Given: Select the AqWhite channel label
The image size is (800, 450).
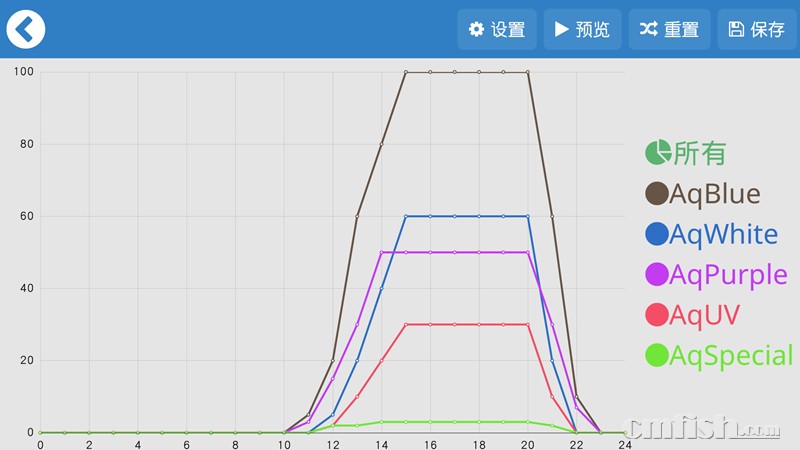Looking at the screenshot, I should coord(723,234).
